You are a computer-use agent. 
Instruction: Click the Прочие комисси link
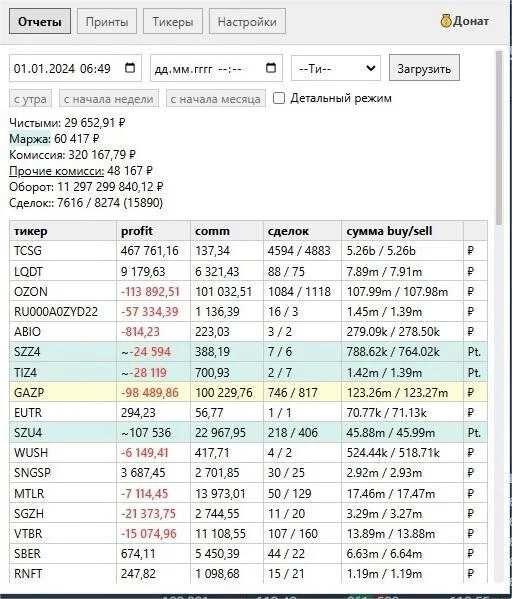(57, 171)
